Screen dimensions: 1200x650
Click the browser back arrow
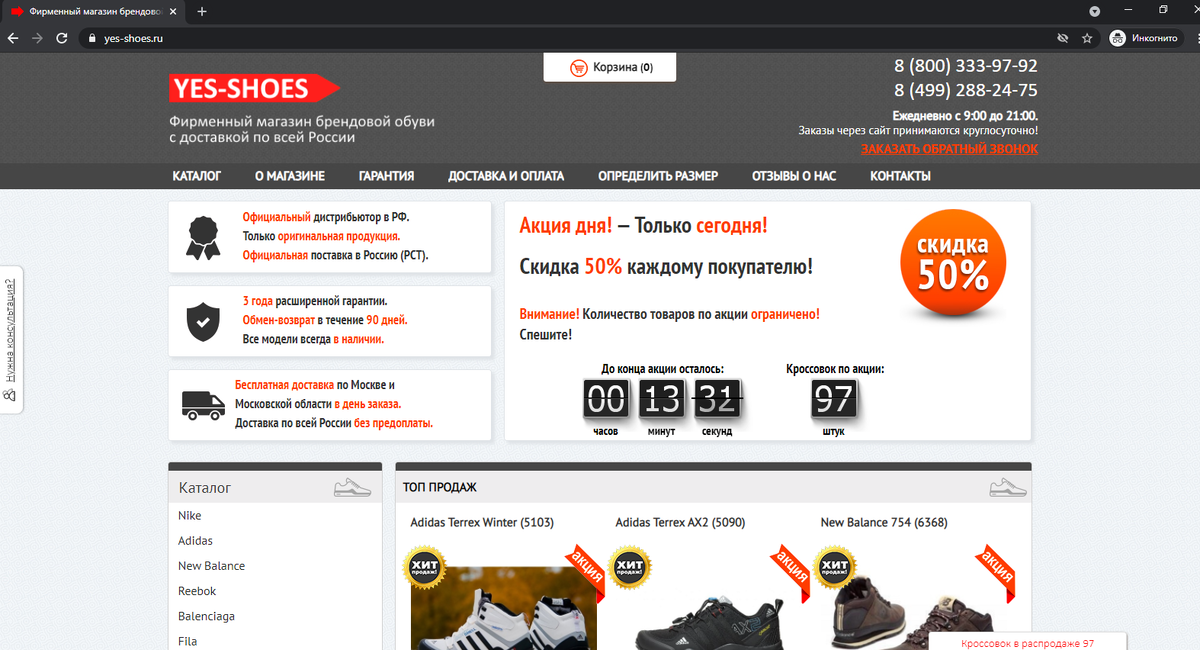click(x=12, y=38)
